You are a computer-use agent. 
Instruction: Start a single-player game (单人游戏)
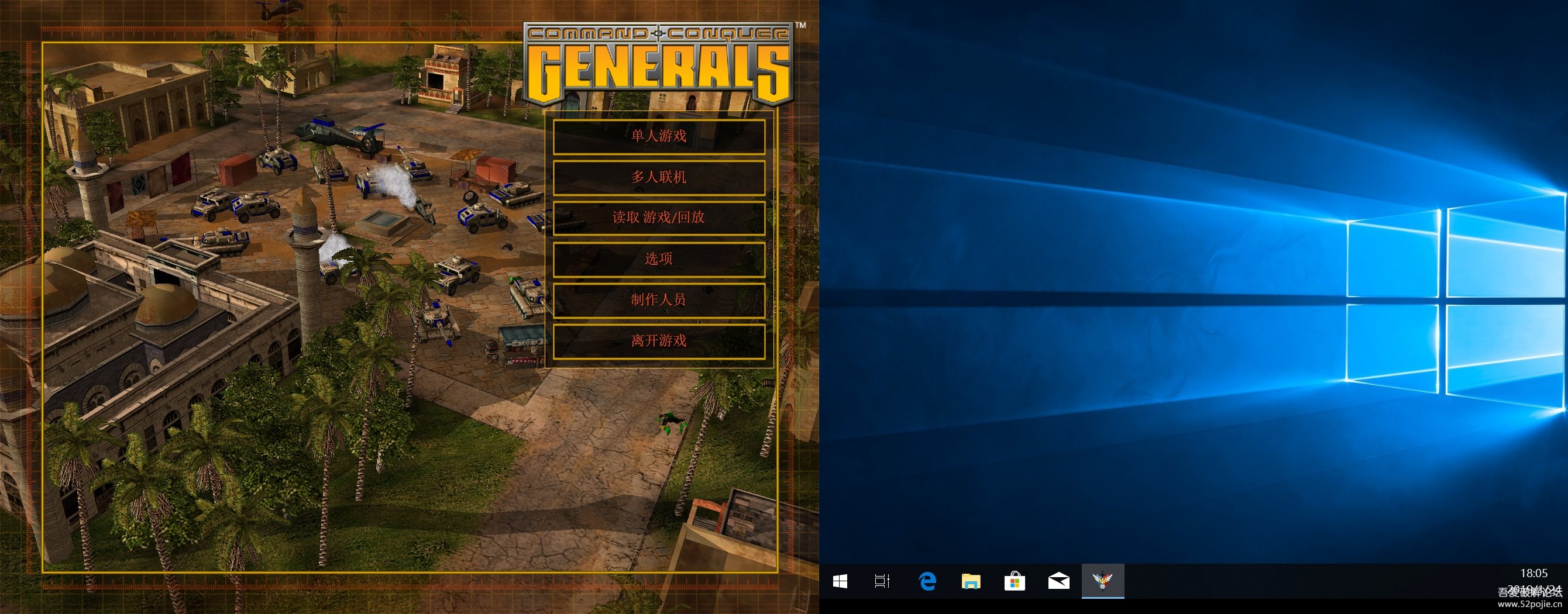(x=659, y=136)
